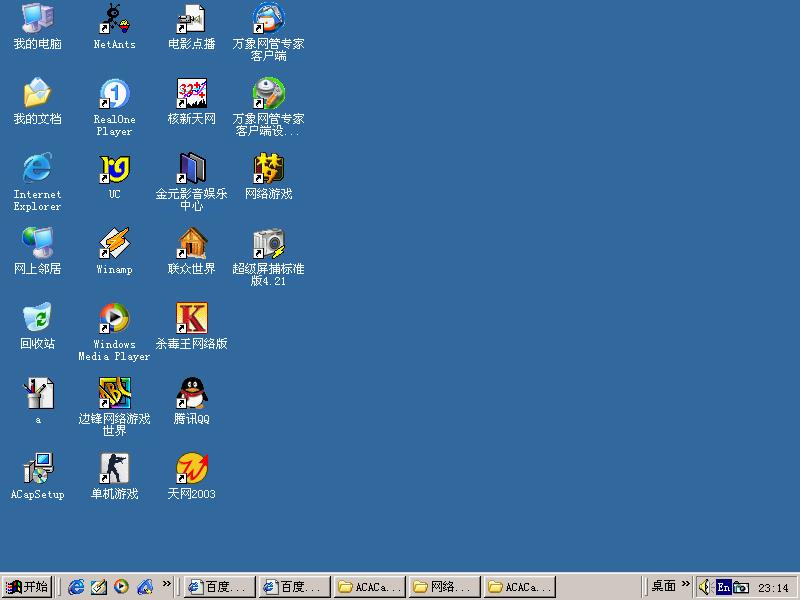The height and width of the screenshot is (600, 800).
Task: Click the 23:14 system clock
Action: pos(773,588)
